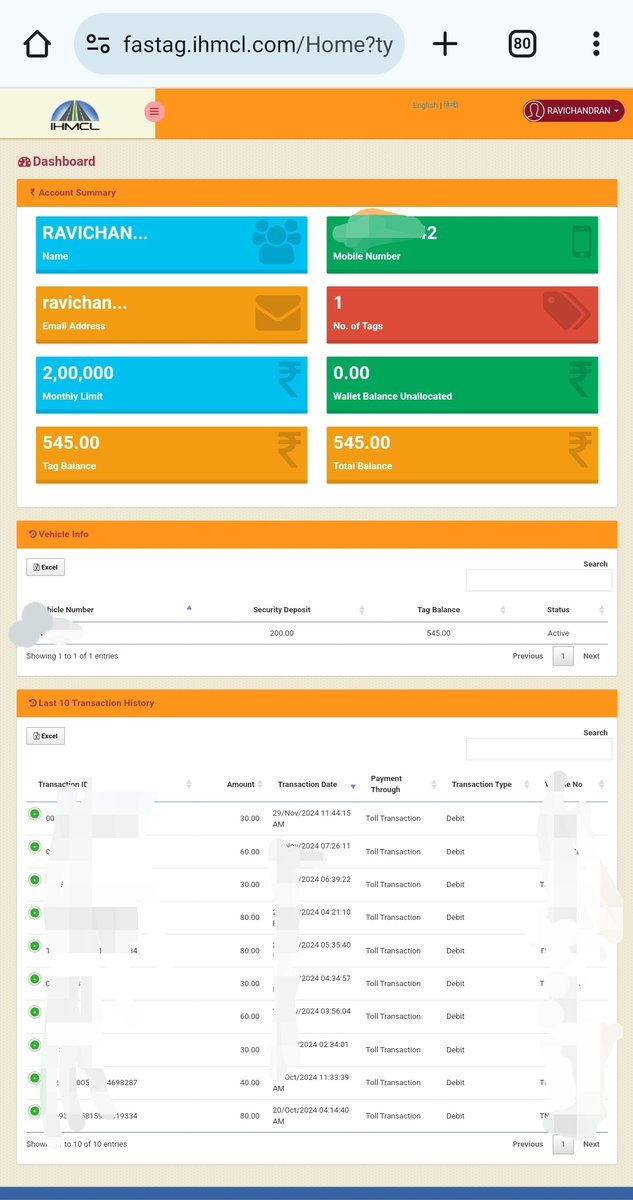Click tags icon on No. of Tags card

click(x=566, y=311)
